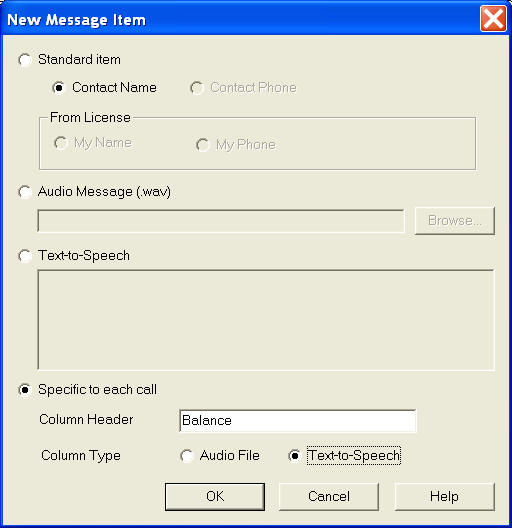Click the From License group label
The image size is (512, 528).
pyautogui.click(x=90, y=118)
